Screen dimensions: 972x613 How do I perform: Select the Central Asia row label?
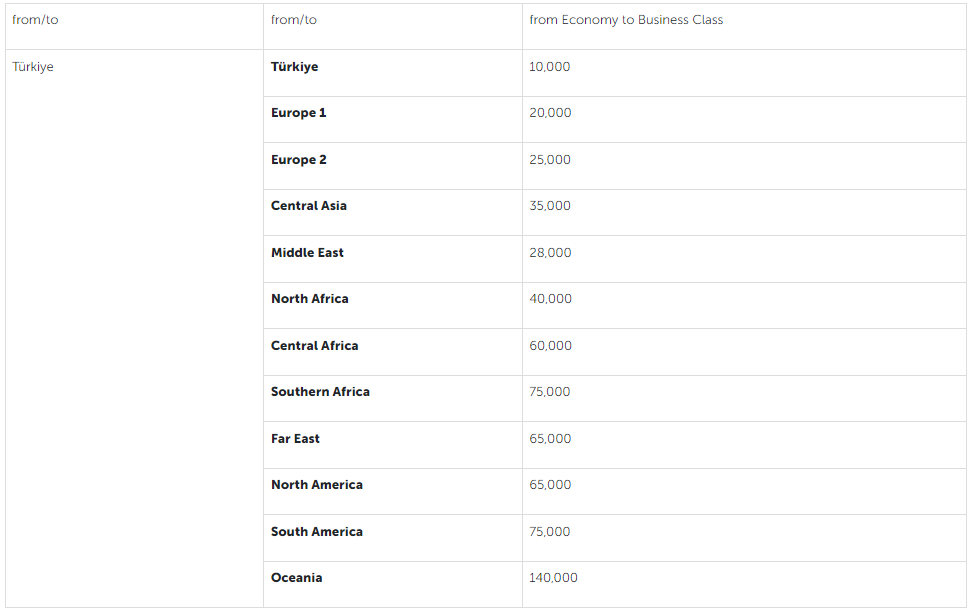pos(309,206)
